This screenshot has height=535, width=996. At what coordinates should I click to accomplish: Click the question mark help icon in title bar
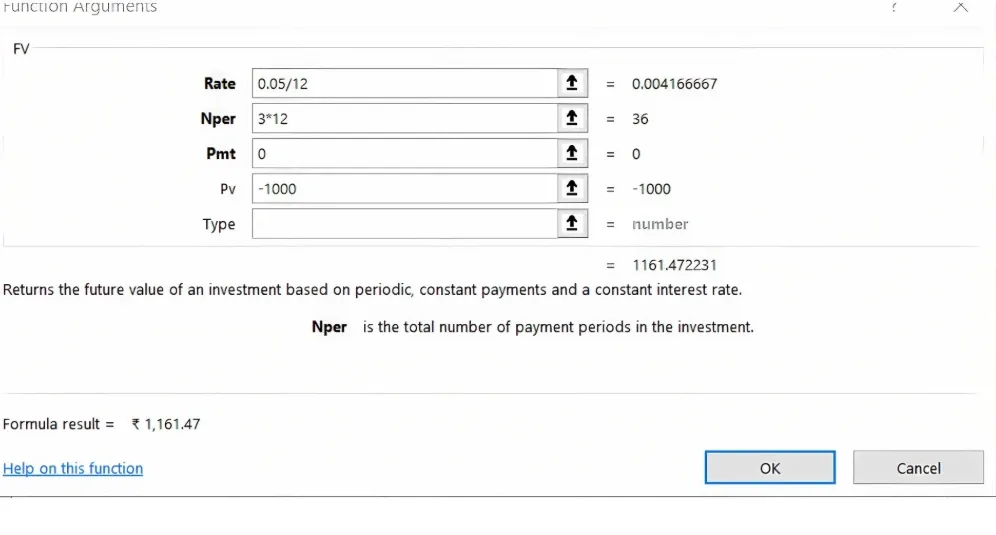click(894, 7)
